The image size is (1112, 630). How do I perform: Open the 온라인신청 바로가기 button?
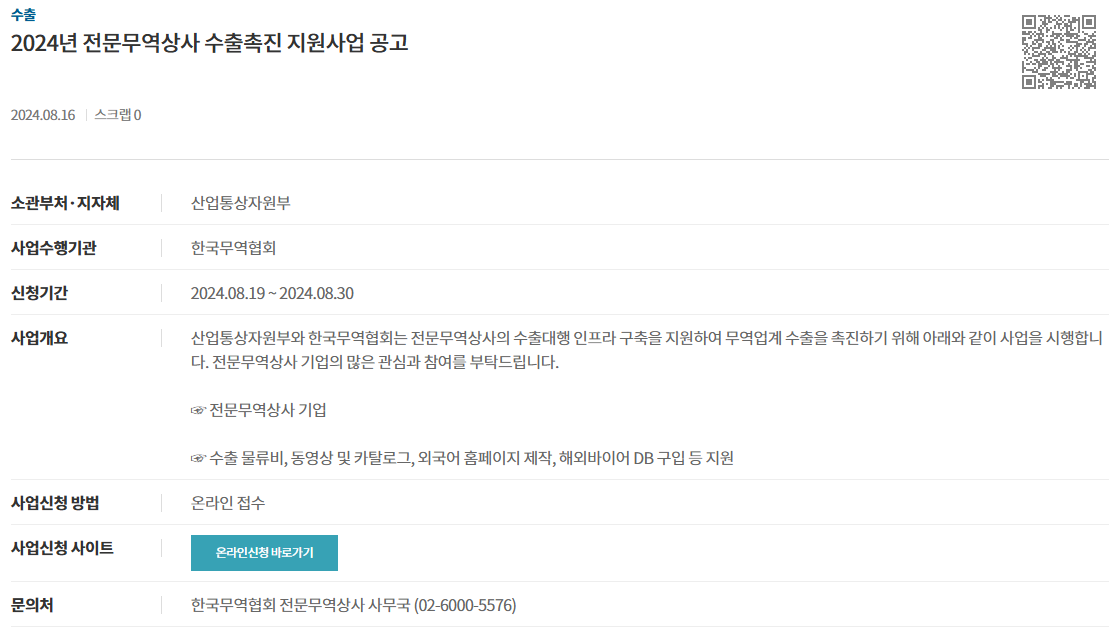(264, 553)
